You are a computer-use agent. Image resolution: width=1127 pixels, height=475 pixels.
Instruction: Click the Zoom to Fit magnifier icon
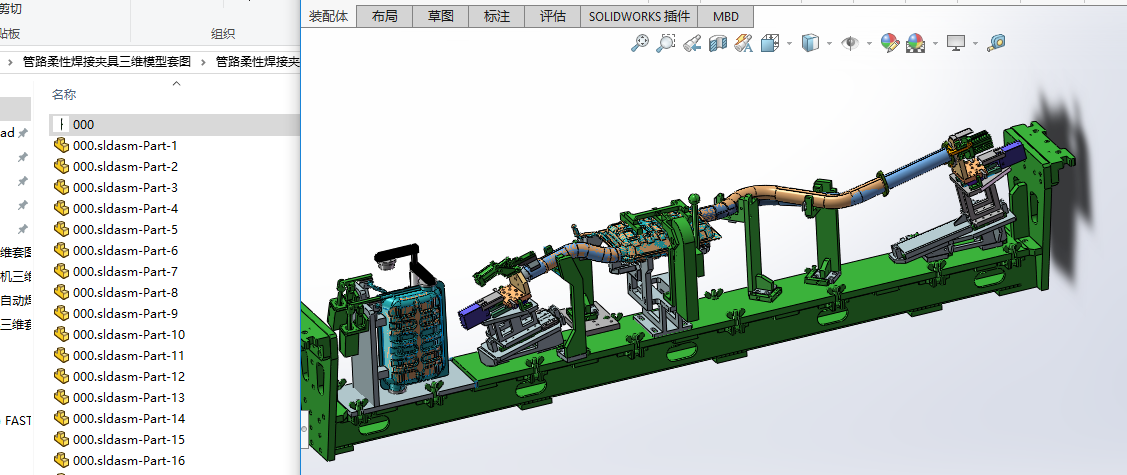(x=641, y=43)
